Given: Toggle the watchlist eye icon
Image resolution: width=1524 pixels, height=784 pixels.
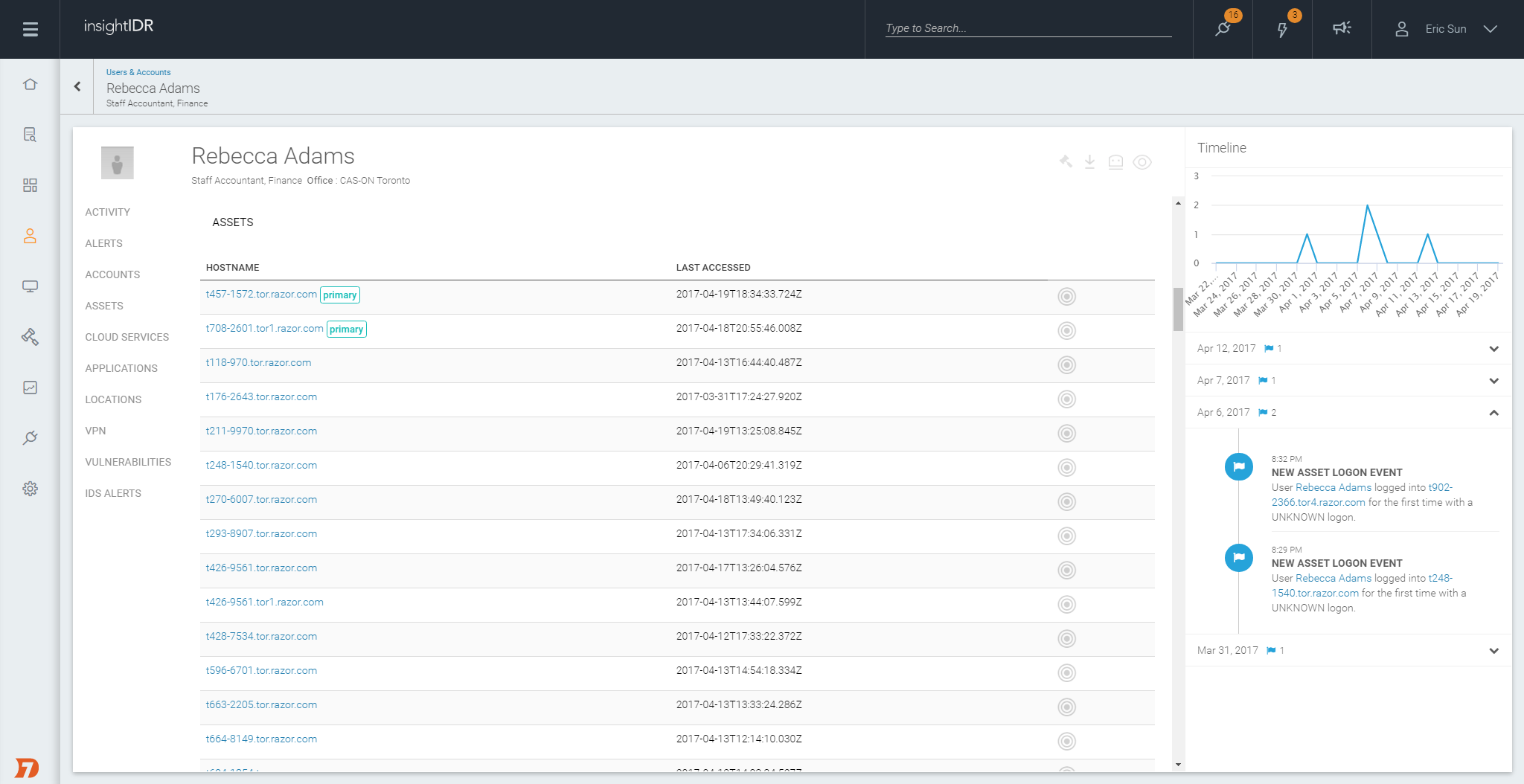Looking at the screenshot, I should (1142, 162).
